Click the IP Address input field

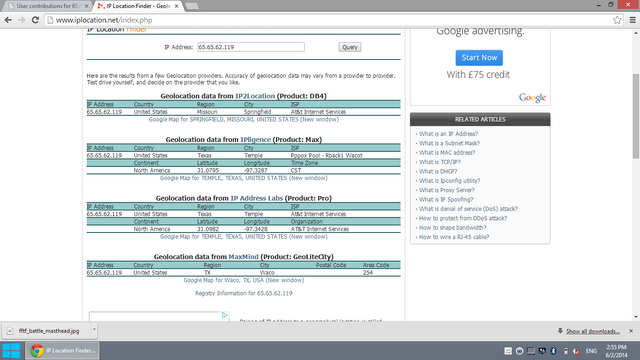pyautogui.click(x=251, y=47)
